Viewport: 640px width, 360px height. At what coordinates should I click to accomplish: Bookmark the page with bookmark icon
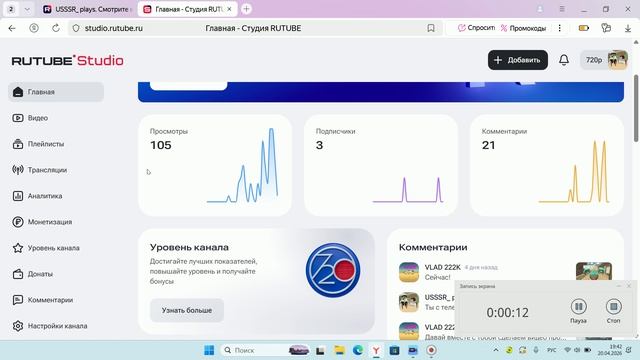point(431,28)
